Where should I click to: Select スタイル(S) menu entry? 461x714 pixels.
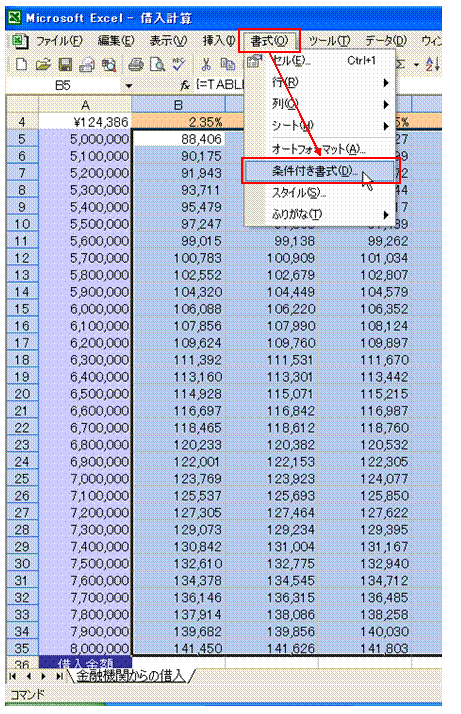(x=299, y=193)
